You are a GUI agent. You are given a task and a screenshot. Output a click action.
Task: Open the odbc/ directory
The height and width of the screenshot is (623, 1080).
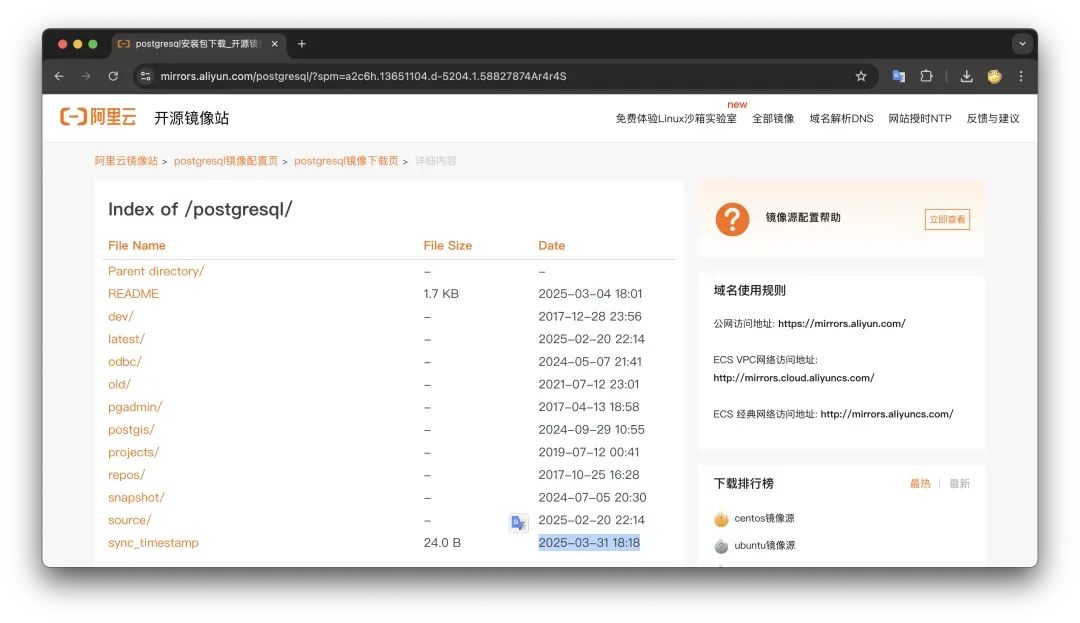[125, 362]
